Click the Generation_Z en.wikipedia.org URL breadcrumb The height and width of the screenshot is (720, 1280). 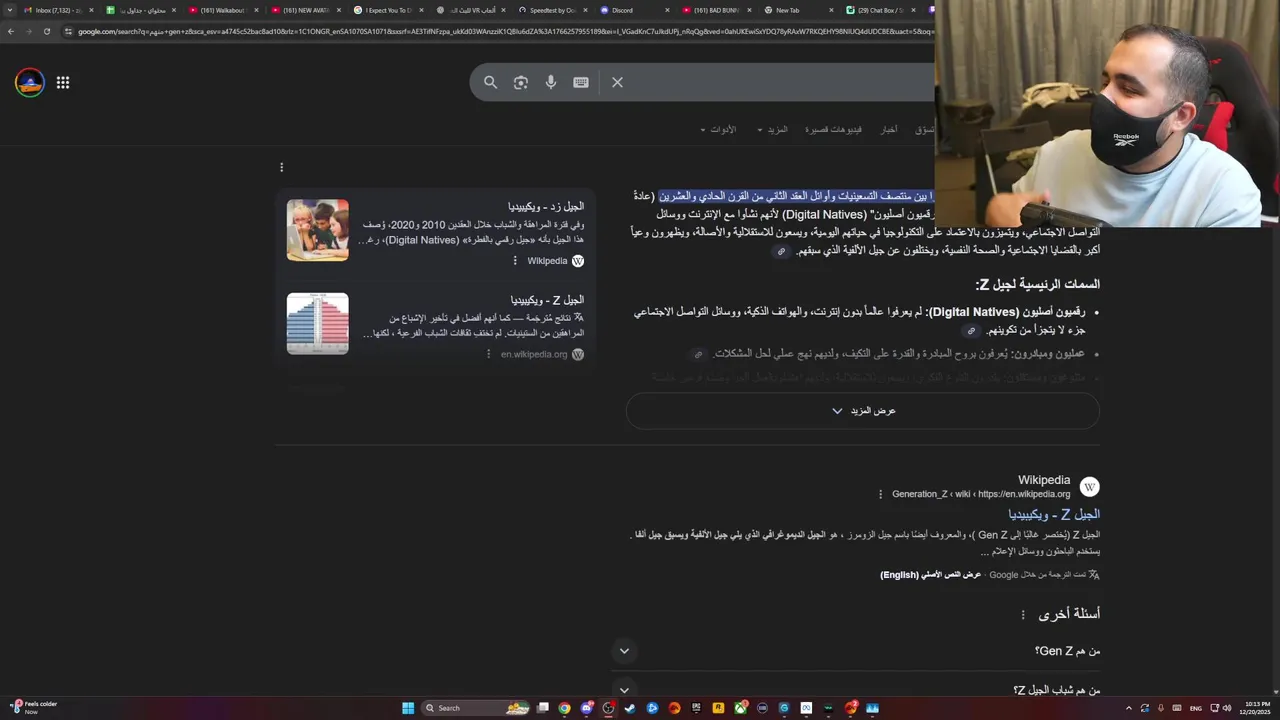[981, 494]
